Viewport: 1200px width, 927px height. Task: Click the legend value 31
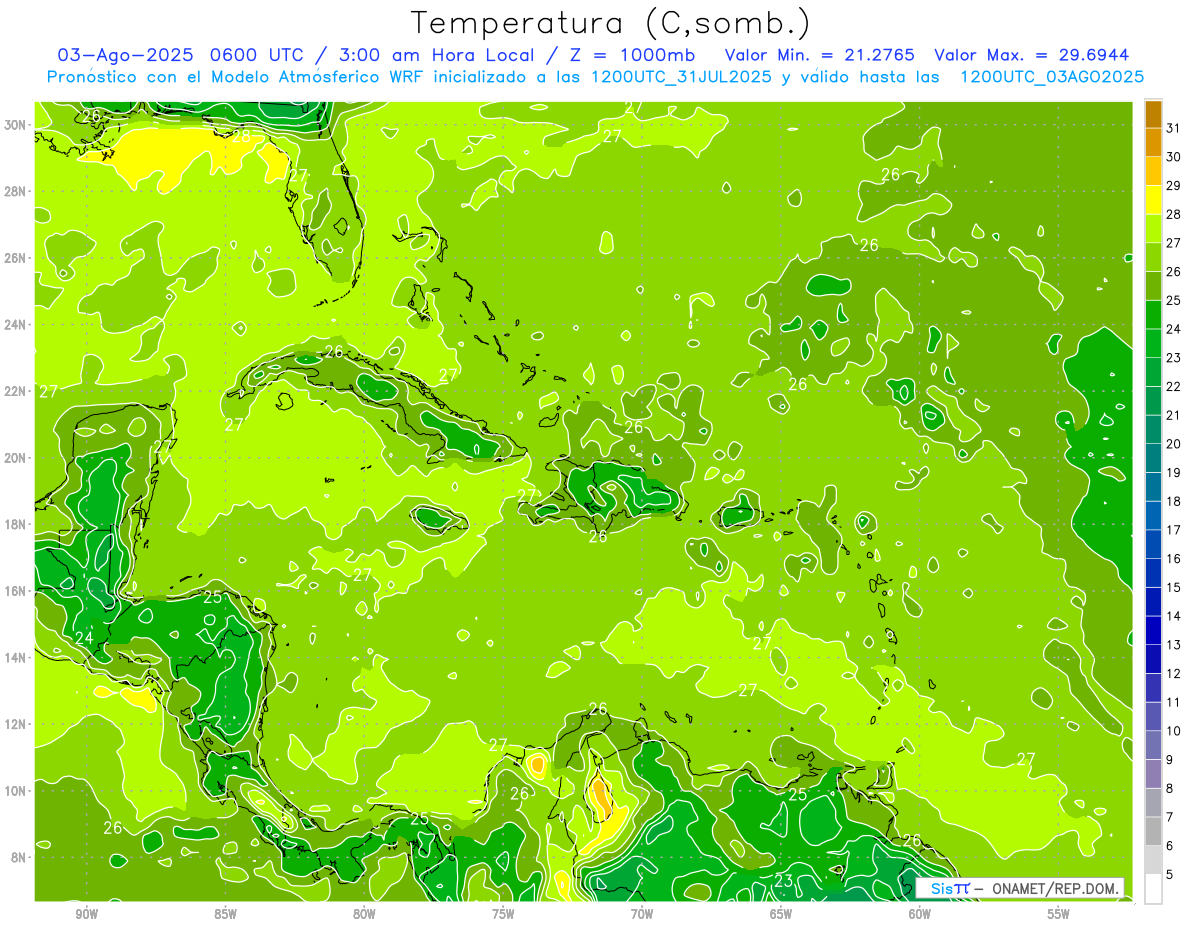[x=1174, y=127]
